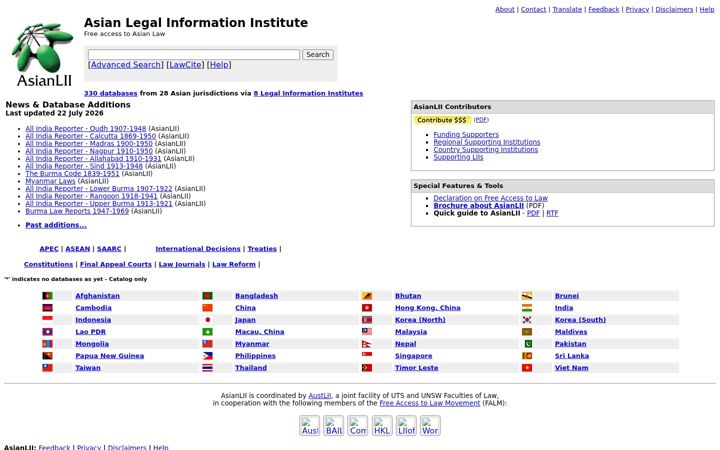Open the Singapore country link

tap(414, 355)
